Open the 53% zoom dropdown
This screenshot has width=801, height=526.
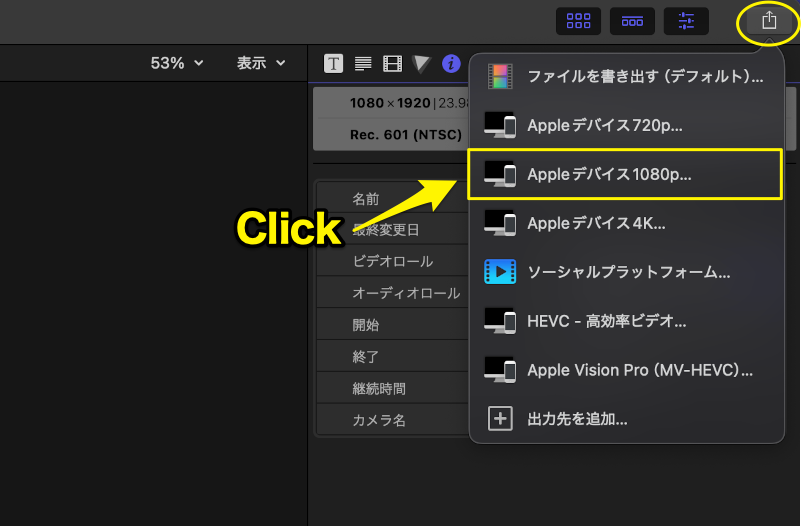pyautogui.click(x=177, y=63)
